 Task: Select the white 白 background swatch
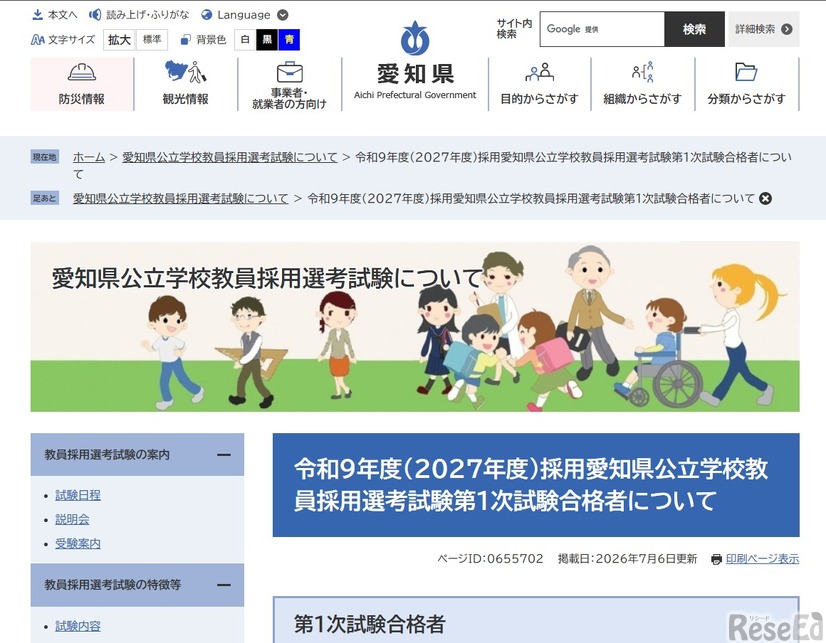[245, 39]
